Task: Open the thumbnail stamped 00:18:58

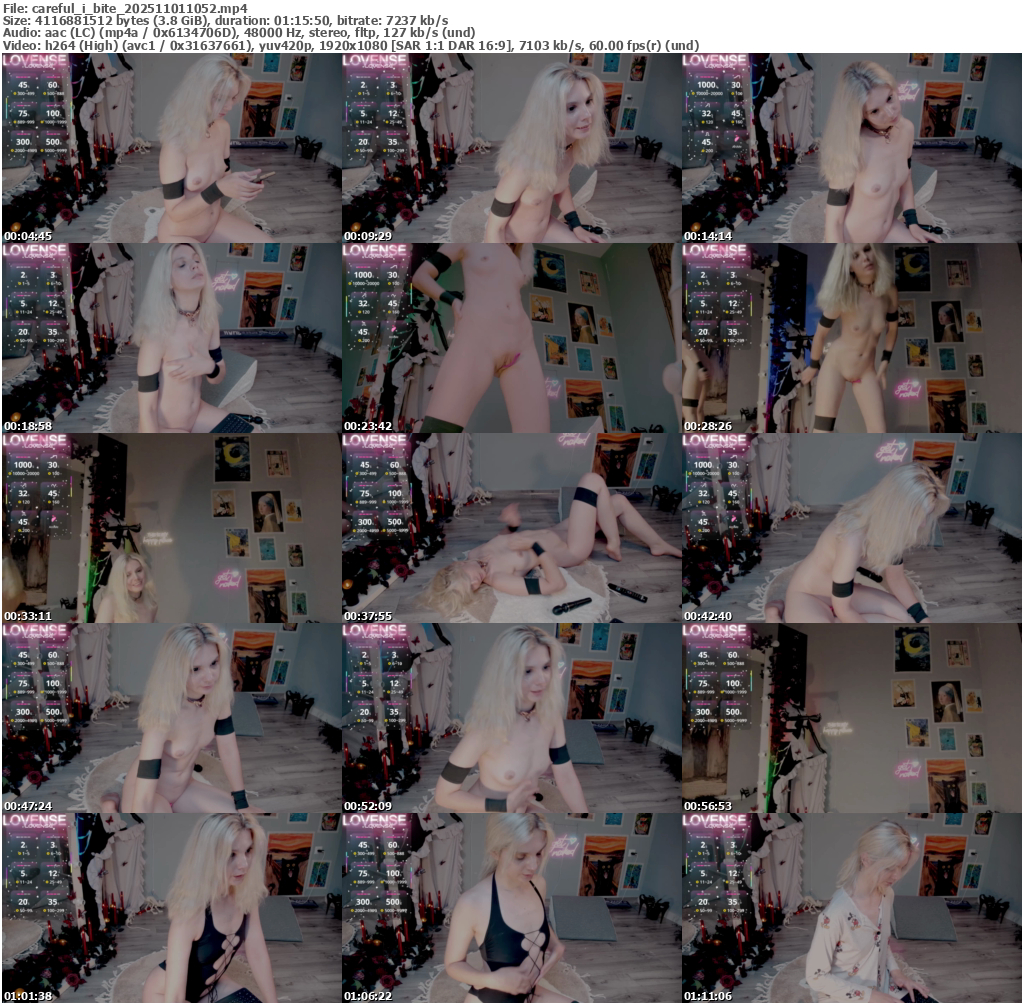Action: [172, 338]
